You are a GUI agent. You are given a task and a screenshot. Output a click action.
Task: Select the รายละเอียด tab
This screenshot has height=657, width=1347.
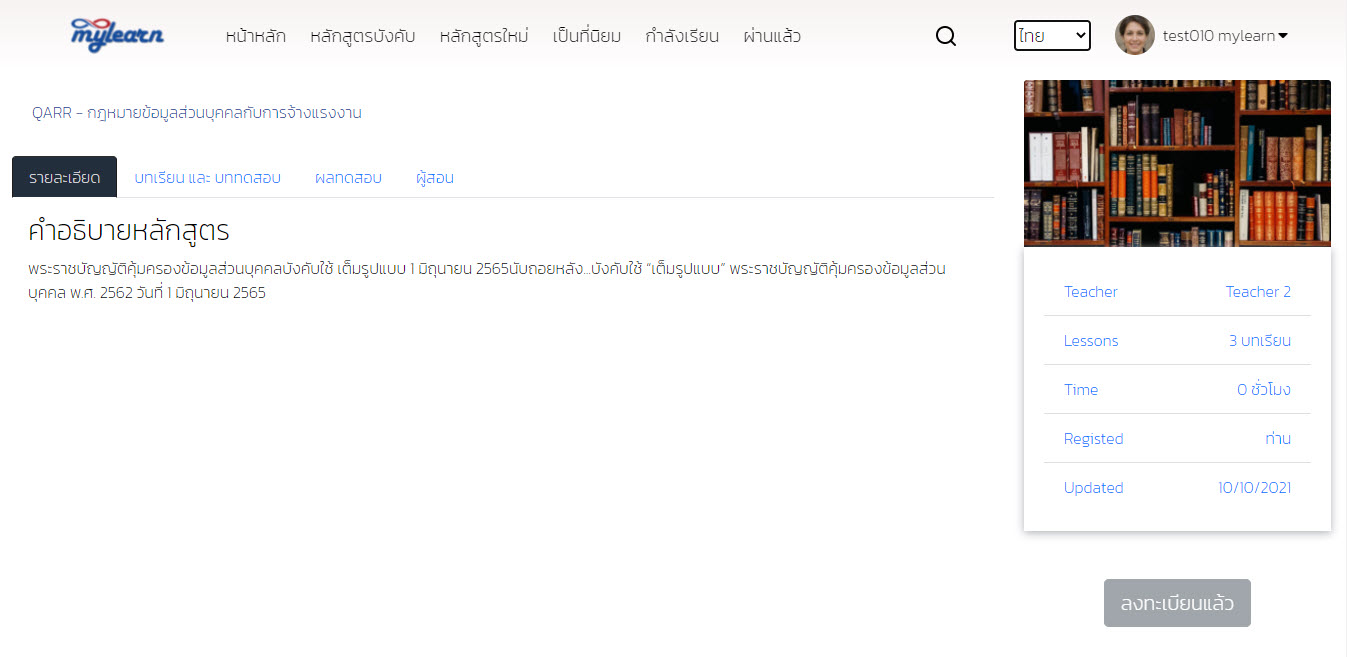point(65,177)
